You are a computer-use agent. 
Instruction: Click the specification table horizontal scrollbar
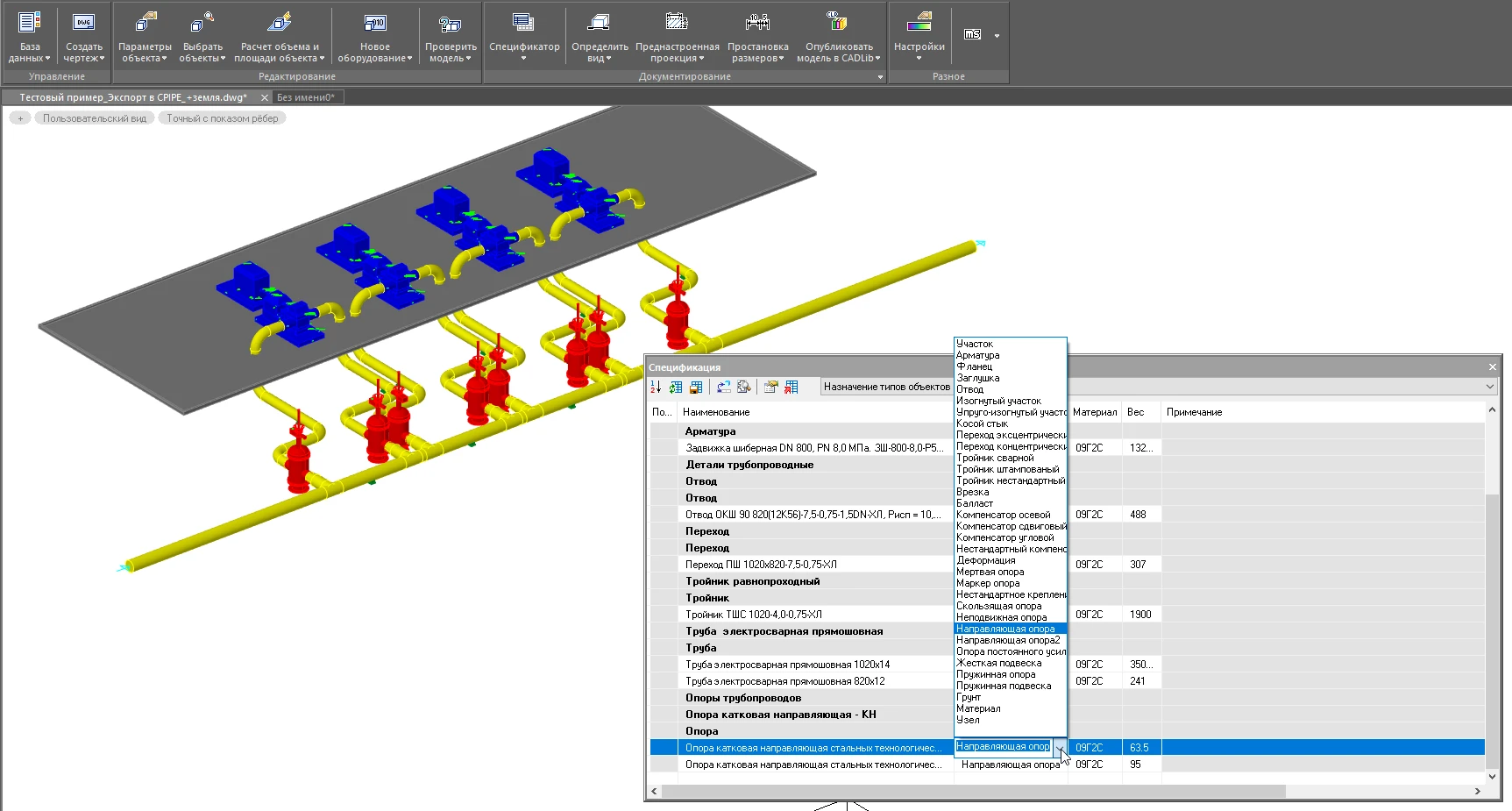coord(973,791)
